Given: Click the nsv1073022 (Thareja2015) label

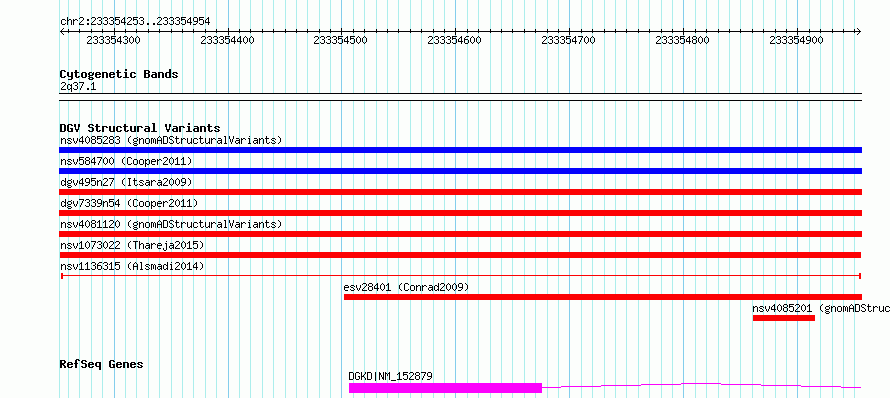Looking at the screenshot, I should (132, 245).
